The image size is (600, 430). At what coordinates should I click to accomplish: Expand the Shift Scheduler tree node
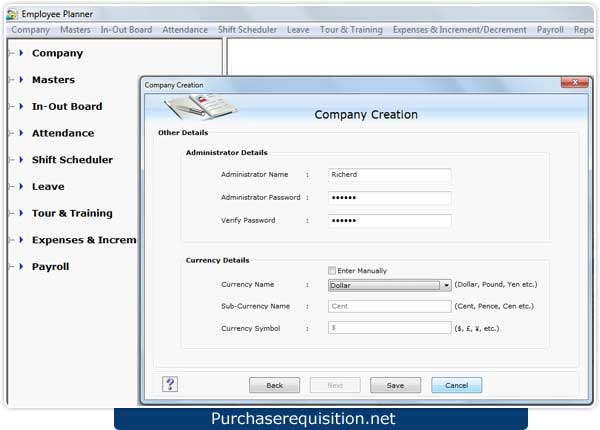pos(21,160)
